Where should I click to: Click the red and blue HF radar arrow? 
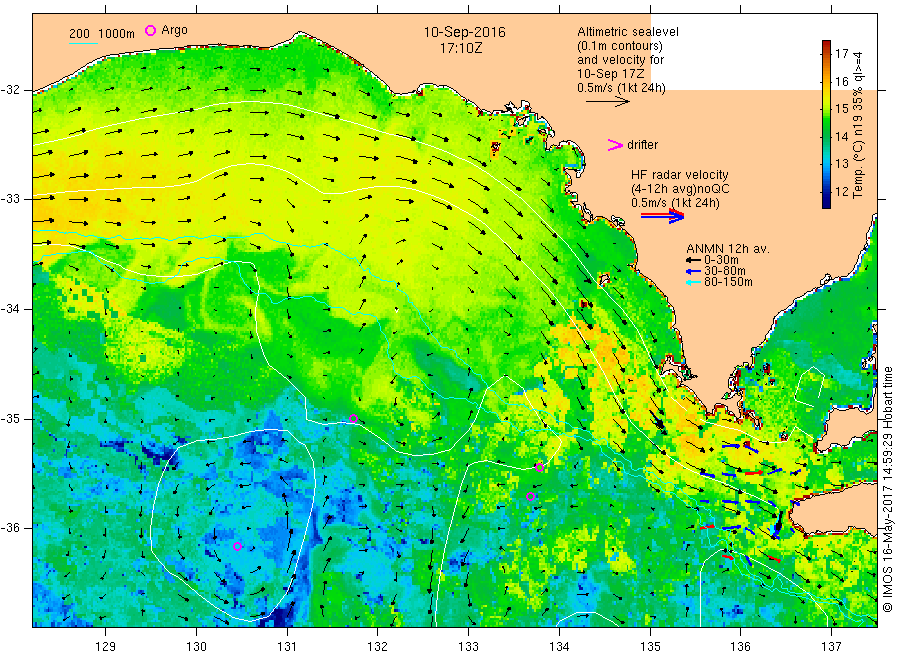(662, 216)
